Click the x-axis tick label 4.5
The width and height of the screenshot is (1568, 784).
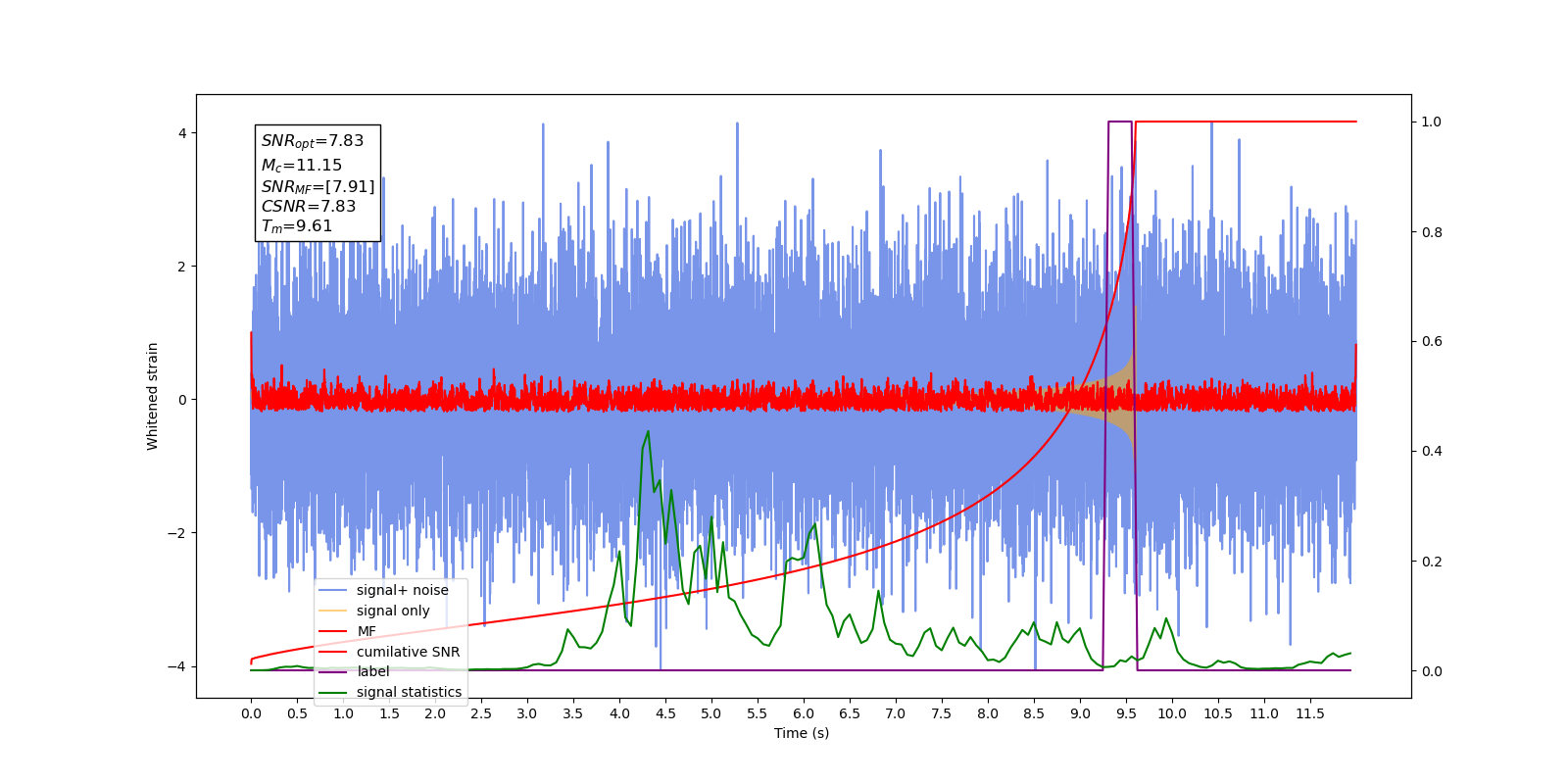665,713
